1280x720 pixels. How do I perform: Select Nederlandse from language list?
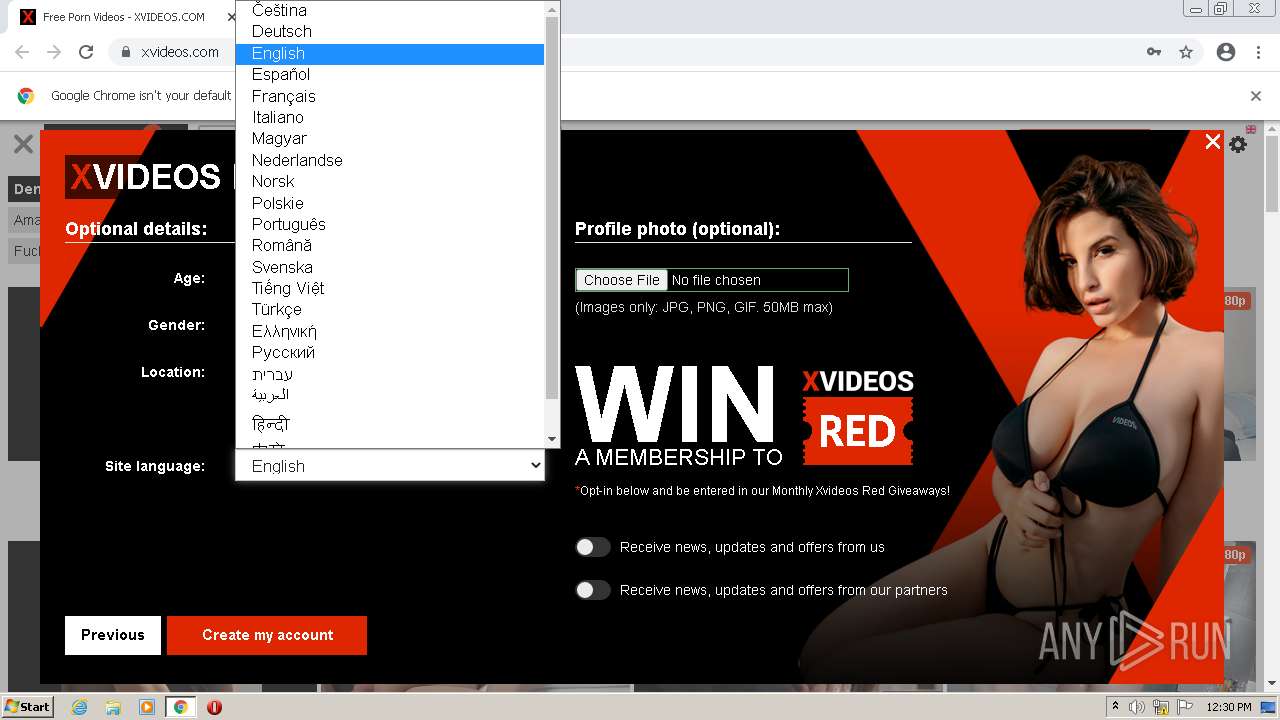(x=390, y=160)
